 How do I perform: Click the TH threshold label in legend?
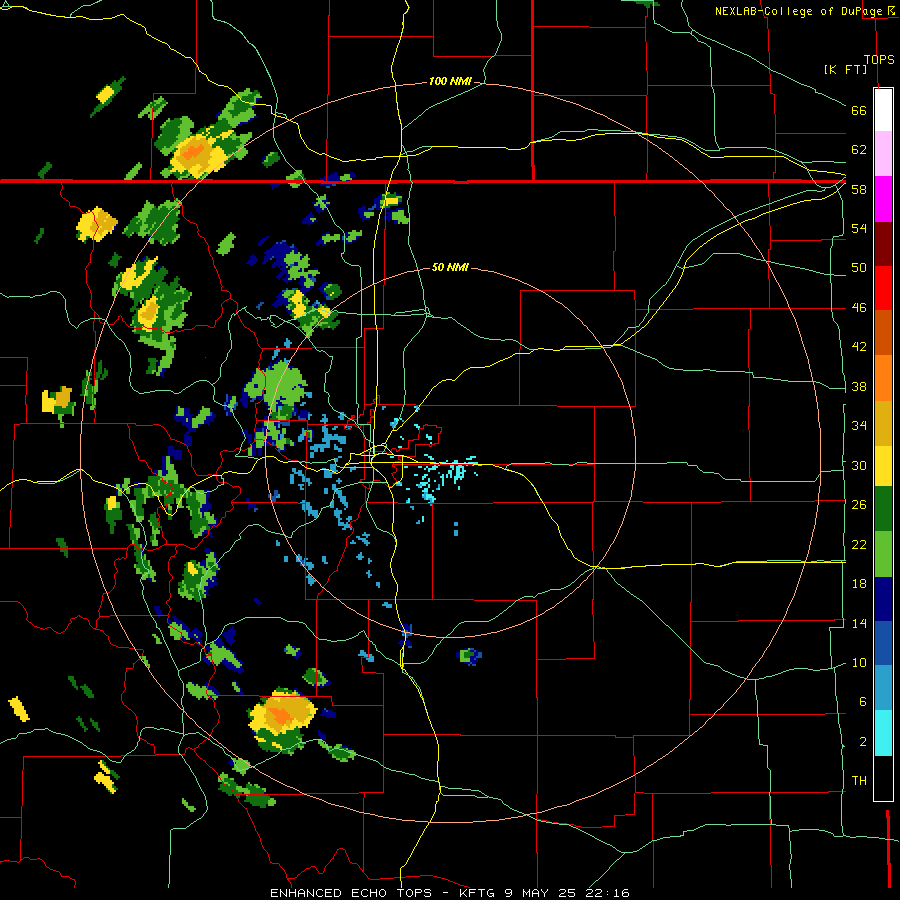859,781
